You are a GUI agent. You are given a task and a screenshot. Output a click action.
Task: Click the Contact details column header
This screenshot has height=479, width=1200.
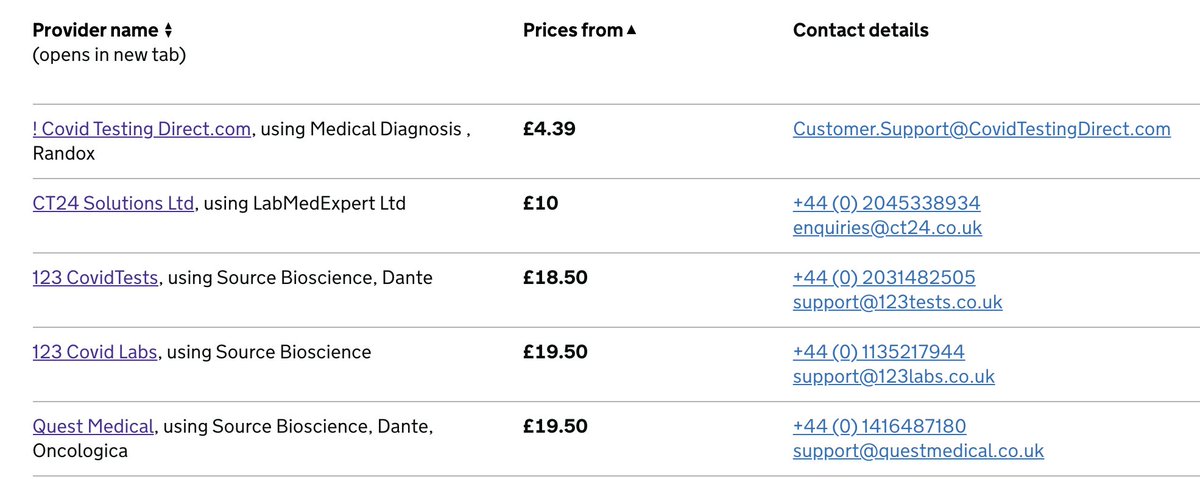(x=861, y=31)
